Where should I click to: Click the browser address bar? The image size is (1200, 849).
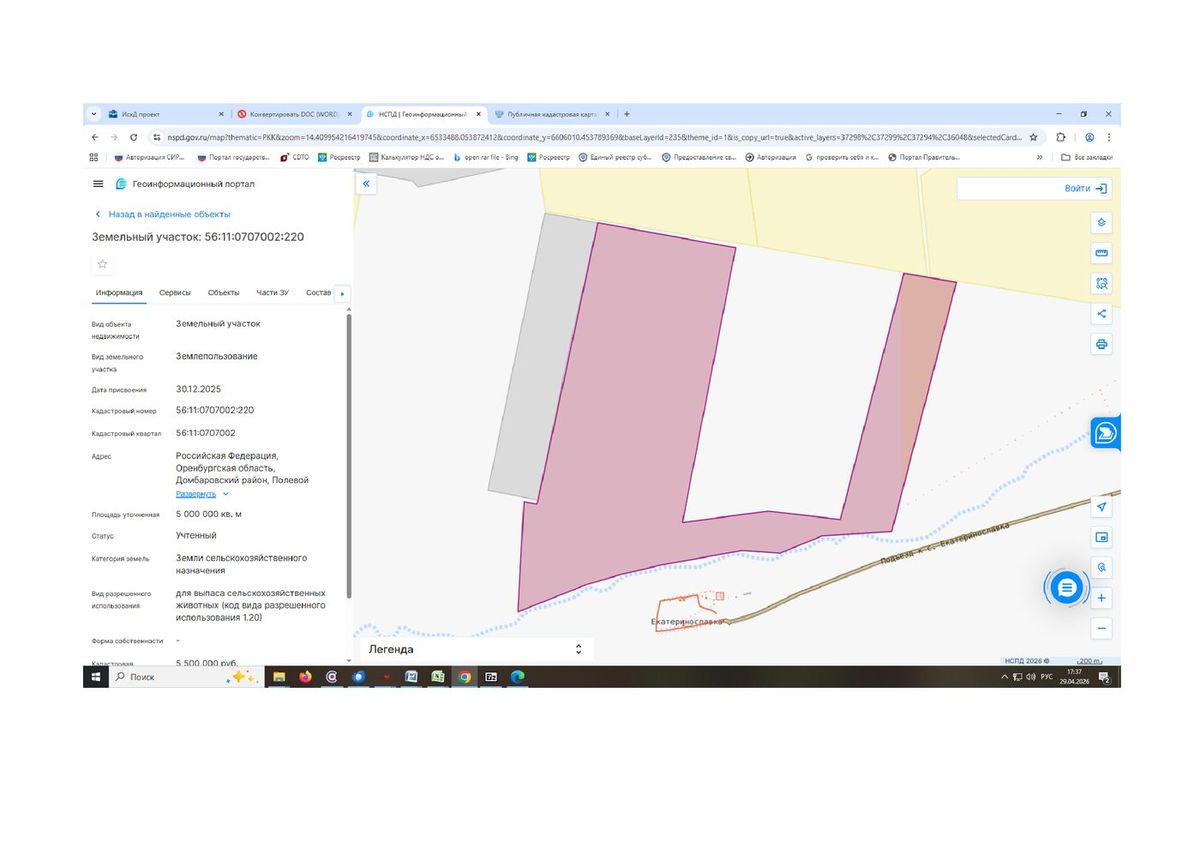coord(593,137)
